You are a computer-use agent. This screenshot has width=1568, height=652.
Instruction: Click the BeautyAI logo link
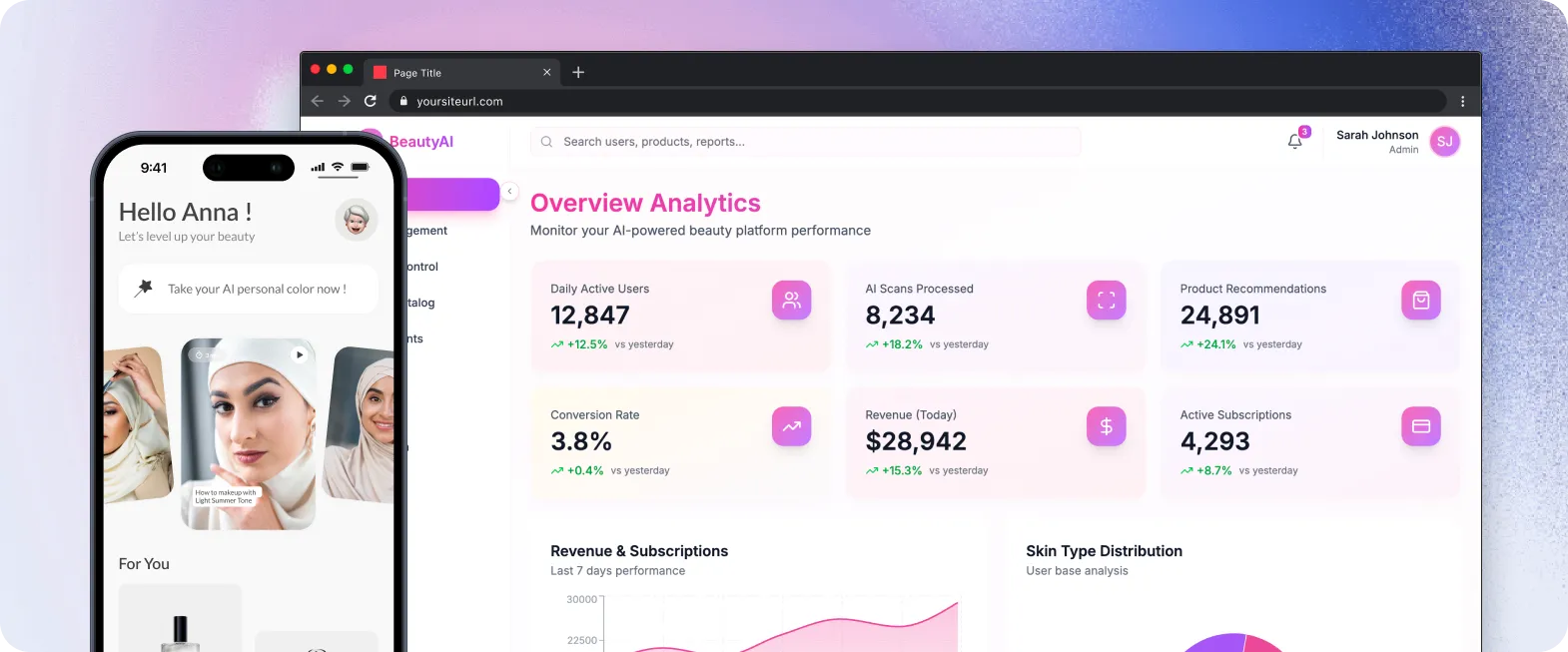coord(420,142)
